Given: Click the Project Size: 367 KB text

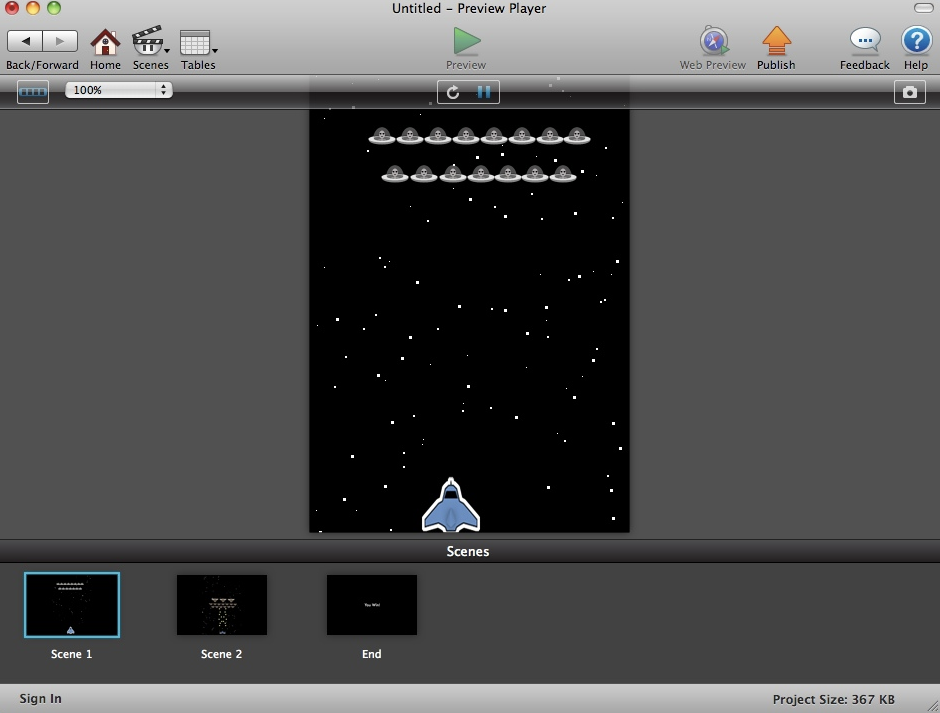Looking at the screenshot, I should (833, 699).
